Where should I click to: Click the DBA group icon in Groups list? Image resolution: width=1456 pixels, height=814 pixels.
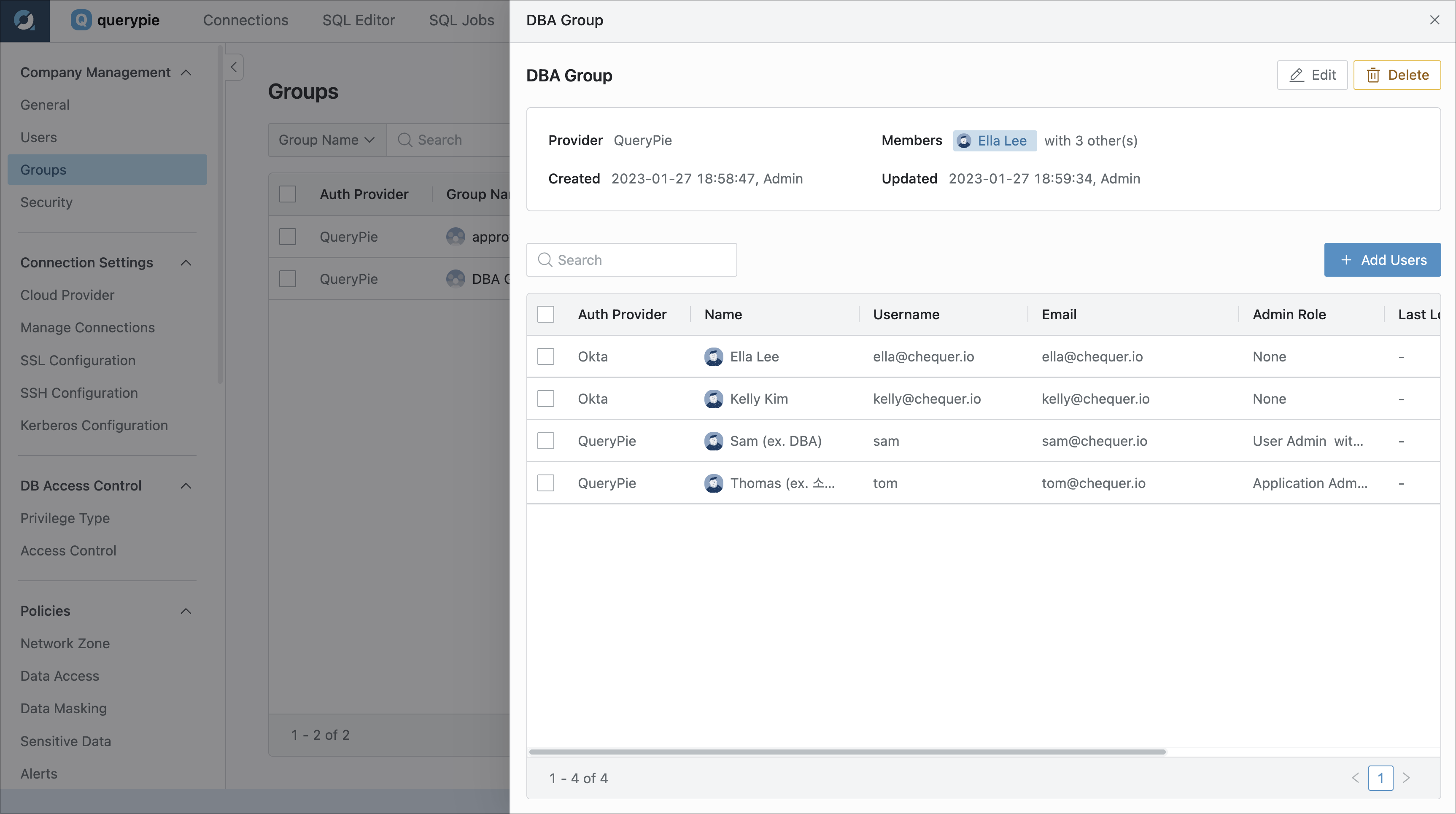456,279
